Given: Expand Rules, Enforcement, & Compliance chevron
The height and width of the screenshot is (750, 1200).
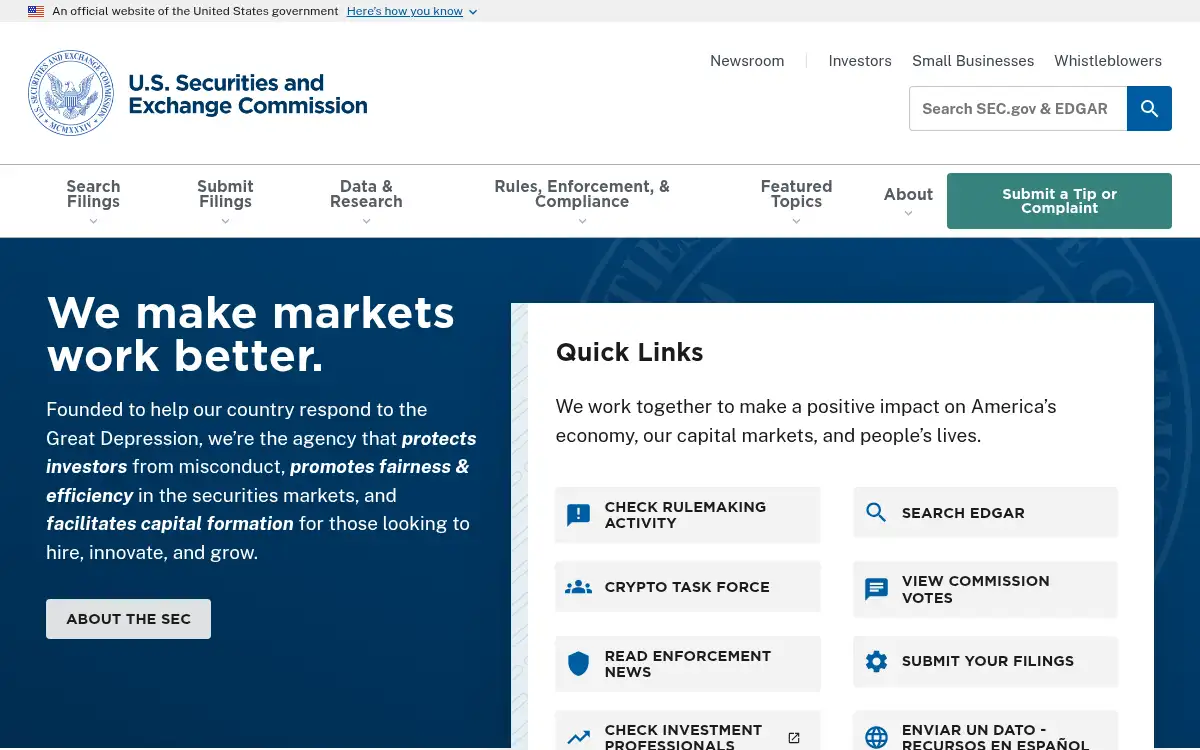Looking at the screenshot, I should [582, 221].
